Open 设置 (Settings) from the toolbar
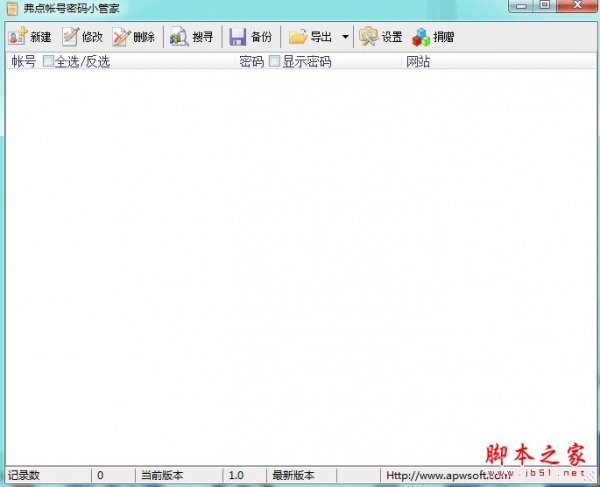Viewport: 600px width, 487px height. [x=380, y=37]
